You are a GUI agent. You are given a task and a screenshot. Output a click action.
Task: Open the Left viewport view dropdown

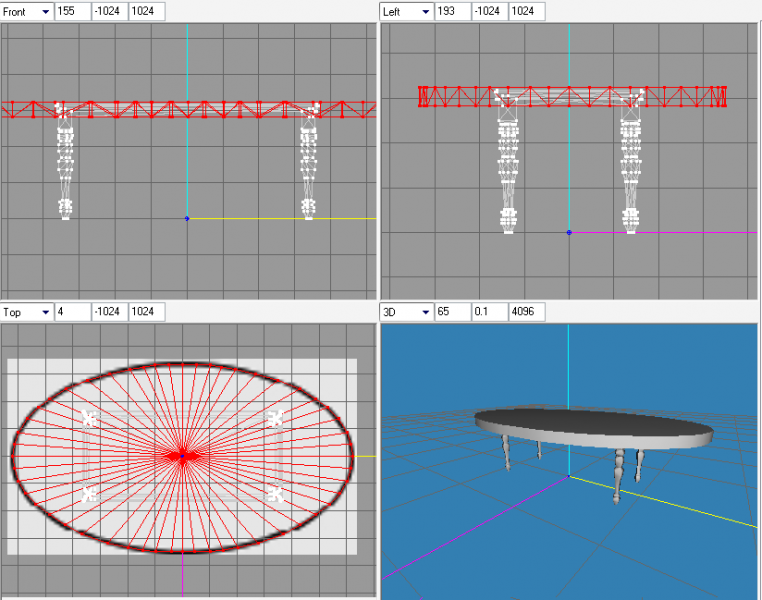424,11
